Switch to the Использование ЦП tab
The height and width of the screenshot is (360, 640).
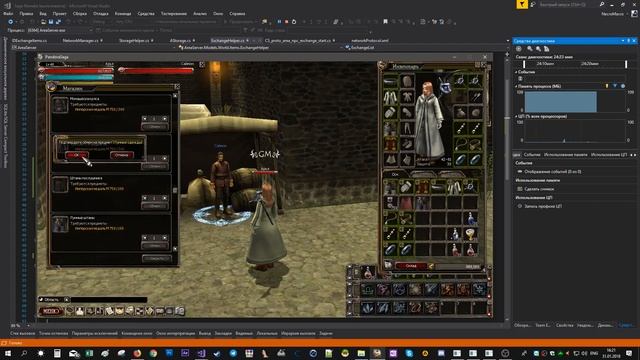pos(609,155)
